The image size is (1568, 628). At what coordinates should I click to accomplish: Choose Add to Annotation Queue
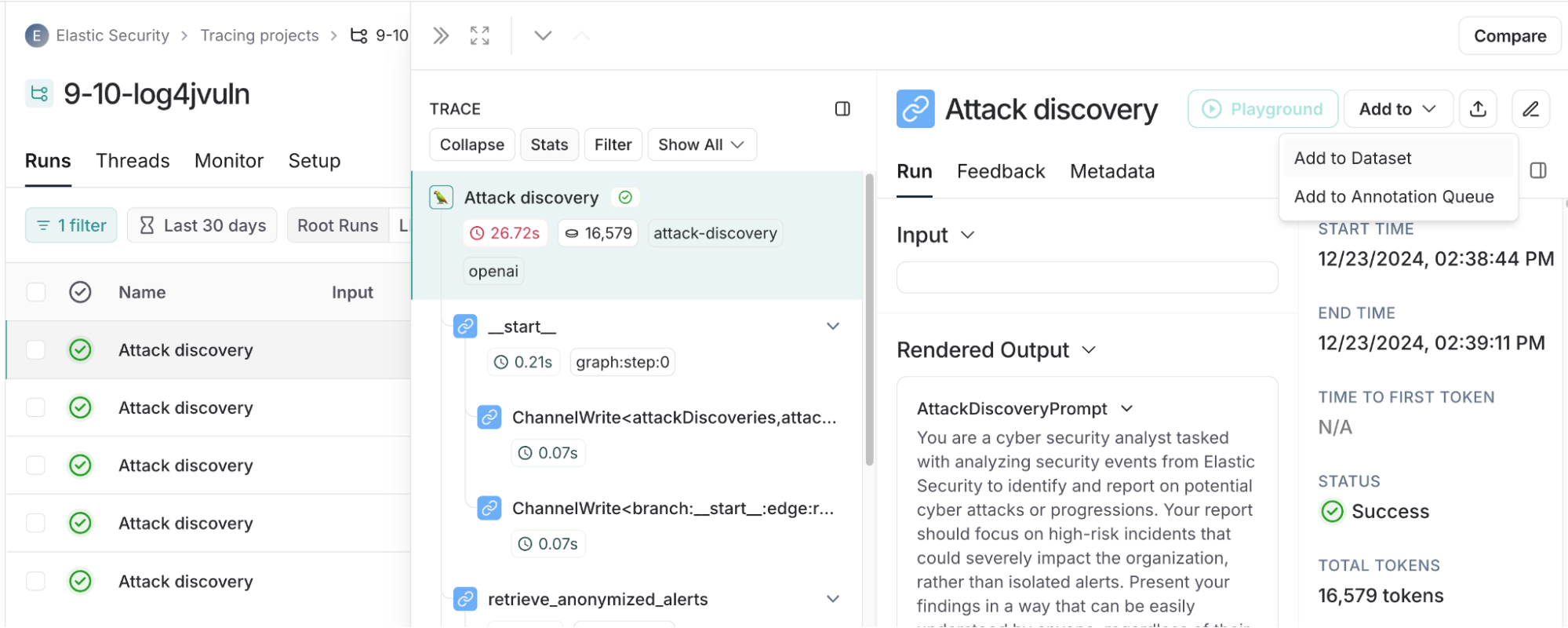[x=1398, y=197]
